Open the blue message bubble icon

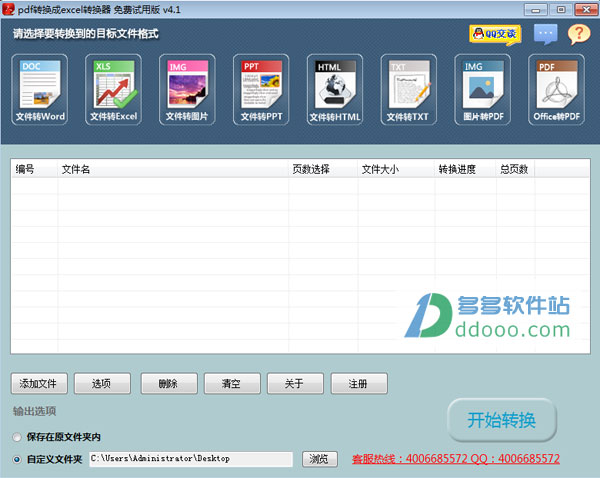point(546,34)
